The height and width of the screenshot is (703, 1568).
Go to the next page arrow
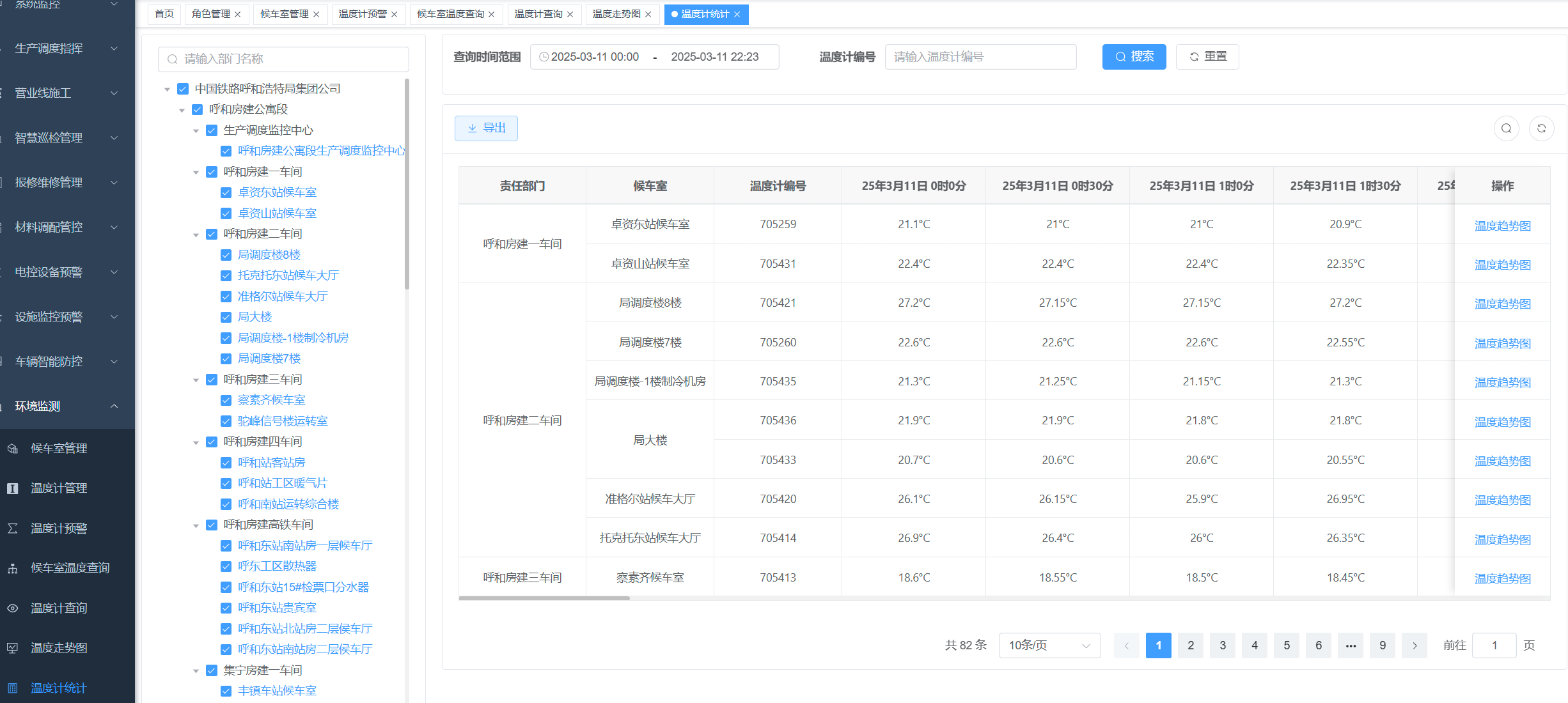click(x=1415, y=645)
